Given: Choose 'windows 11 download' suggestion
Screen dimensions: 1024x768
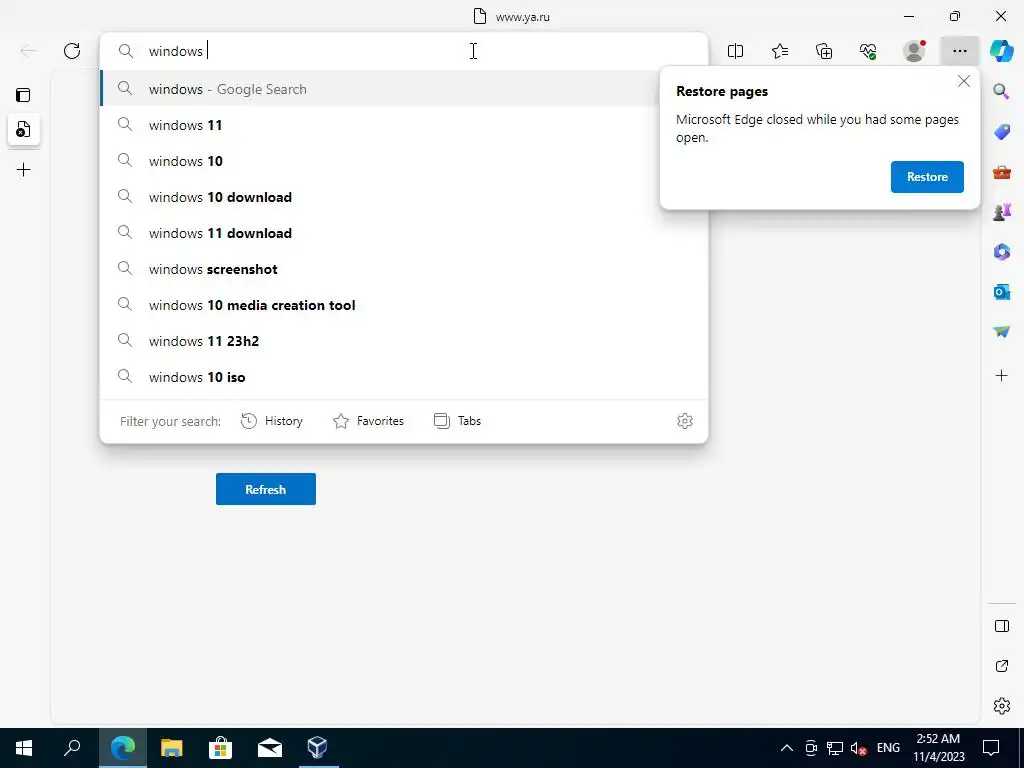Looking at the screenshot, I should pos(404,232).
